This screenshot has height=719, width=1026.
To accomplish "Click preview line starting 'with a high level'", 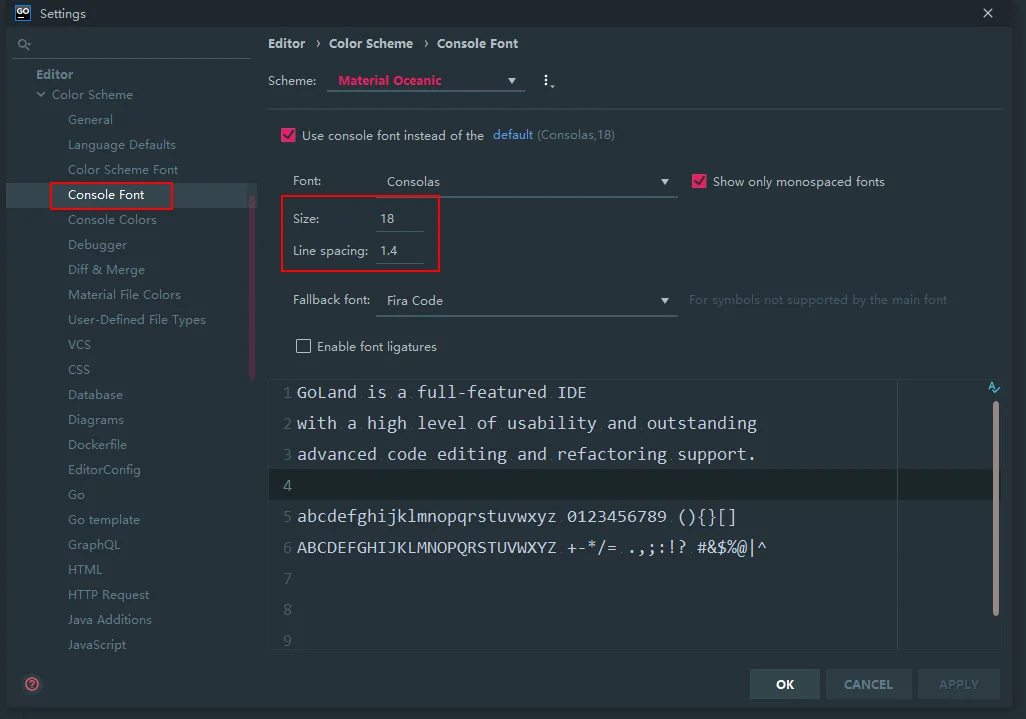I will tap(527, 423).
